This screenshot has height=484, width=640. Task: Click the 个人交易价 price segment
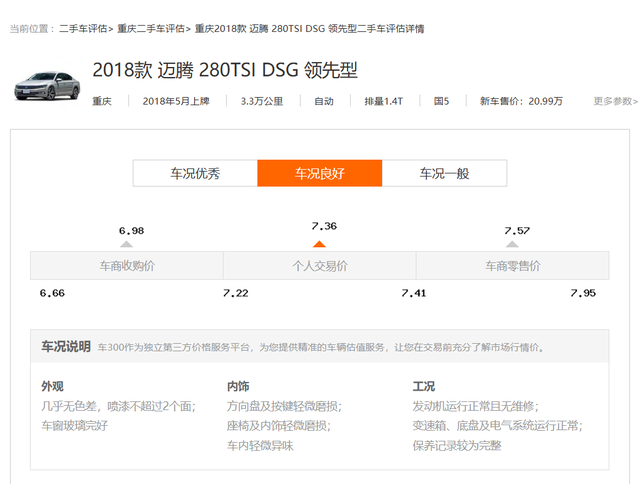tap(320, 266)
